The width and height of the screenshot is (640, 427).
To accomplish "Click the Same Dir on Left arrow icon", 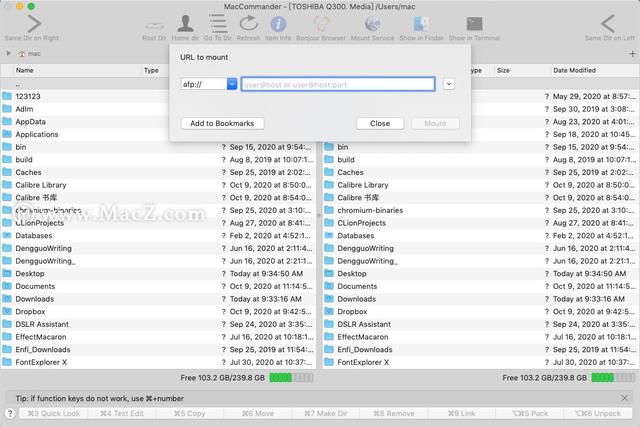I will (x=608, y=24).
